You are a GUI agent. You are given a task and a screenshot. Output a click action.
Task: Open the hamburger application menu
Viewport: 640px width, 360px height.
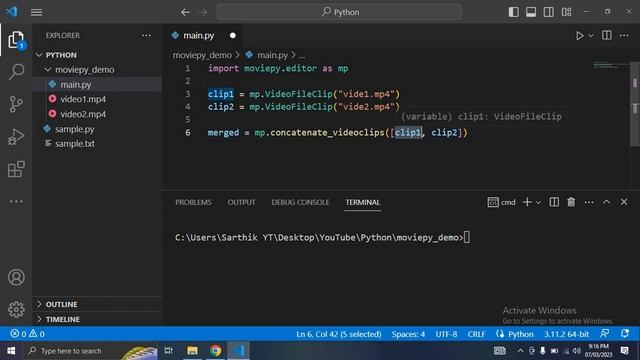pos(36,12)
